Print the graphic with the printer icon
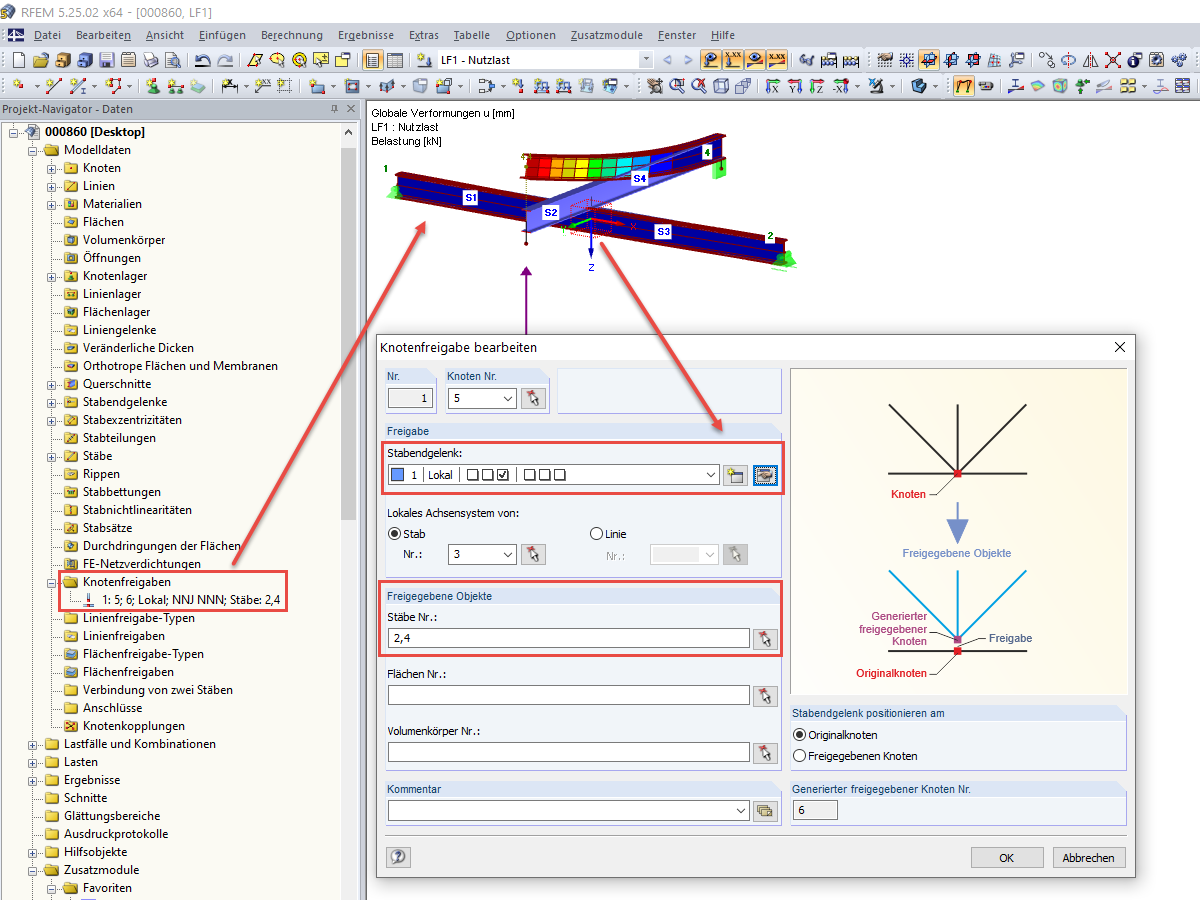1200x900 pixels. [150, 60]
